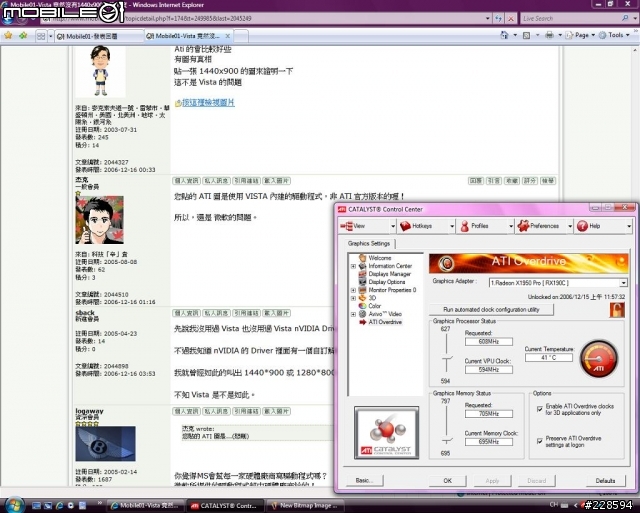
Task: Open the image view link in the first post
Action: (x=208, y=102)
